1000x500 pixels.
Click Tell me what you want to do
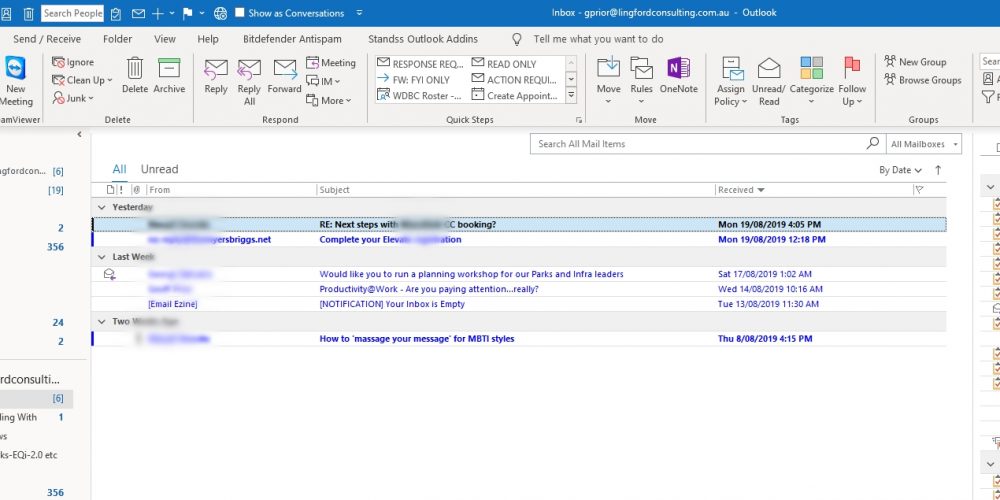pos(598,39)
